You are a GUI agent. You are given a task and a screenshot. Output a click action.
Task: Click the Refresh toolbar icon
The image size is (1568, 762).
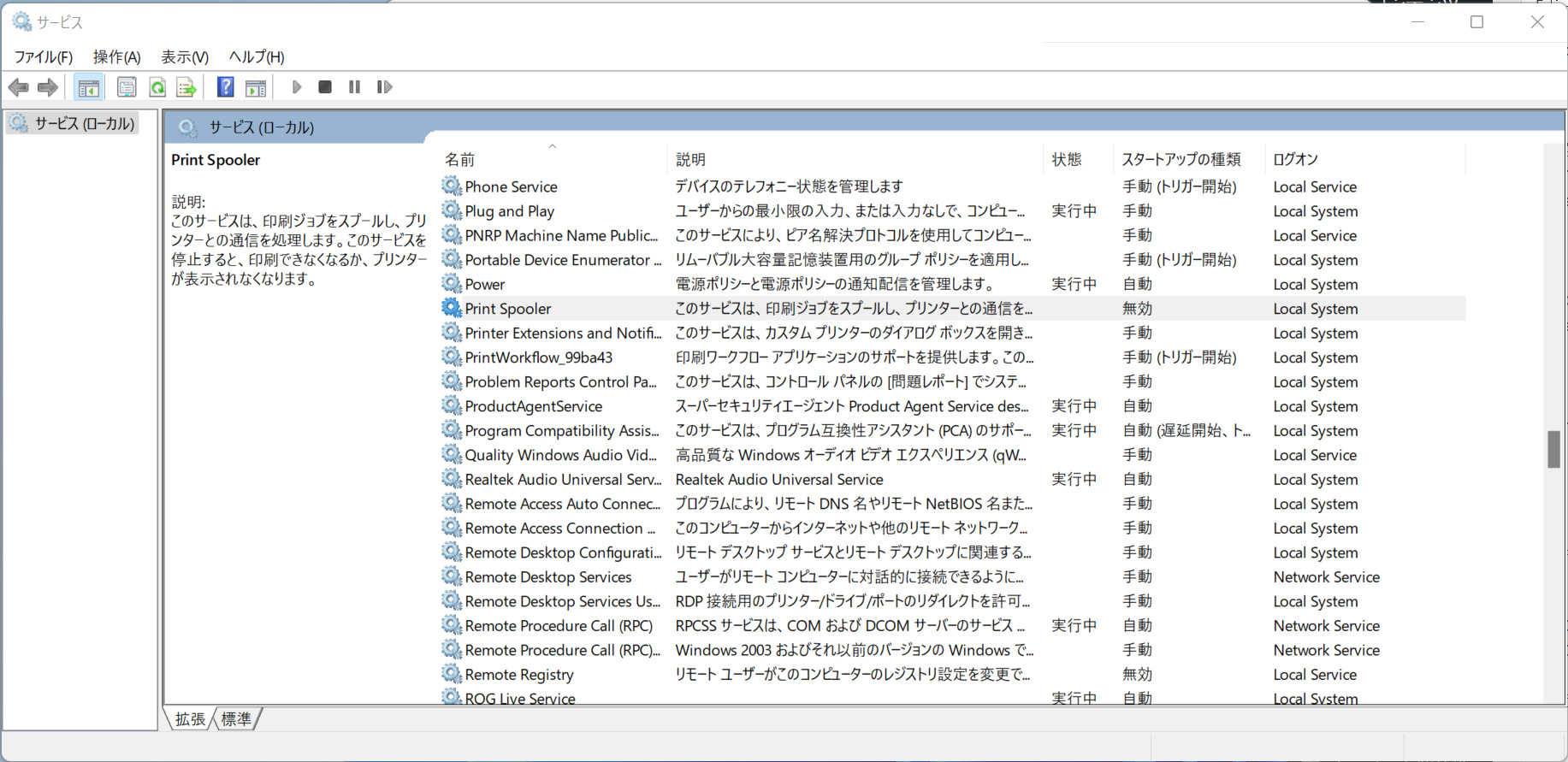(x=157, y=87)
